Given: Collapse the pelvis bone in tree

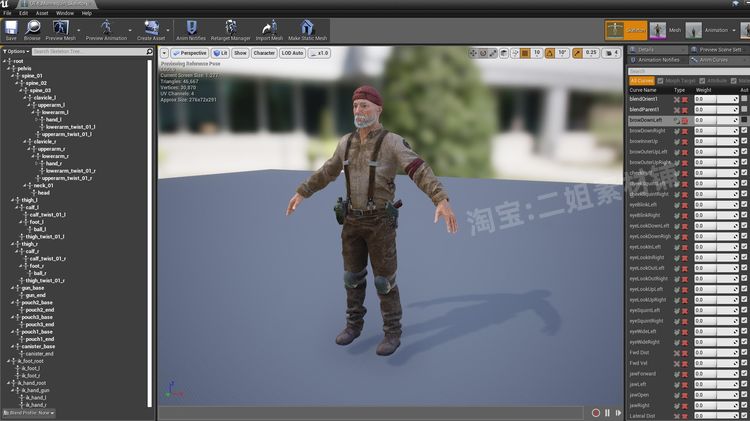Looking at the screenshot, I should point(10,68).
